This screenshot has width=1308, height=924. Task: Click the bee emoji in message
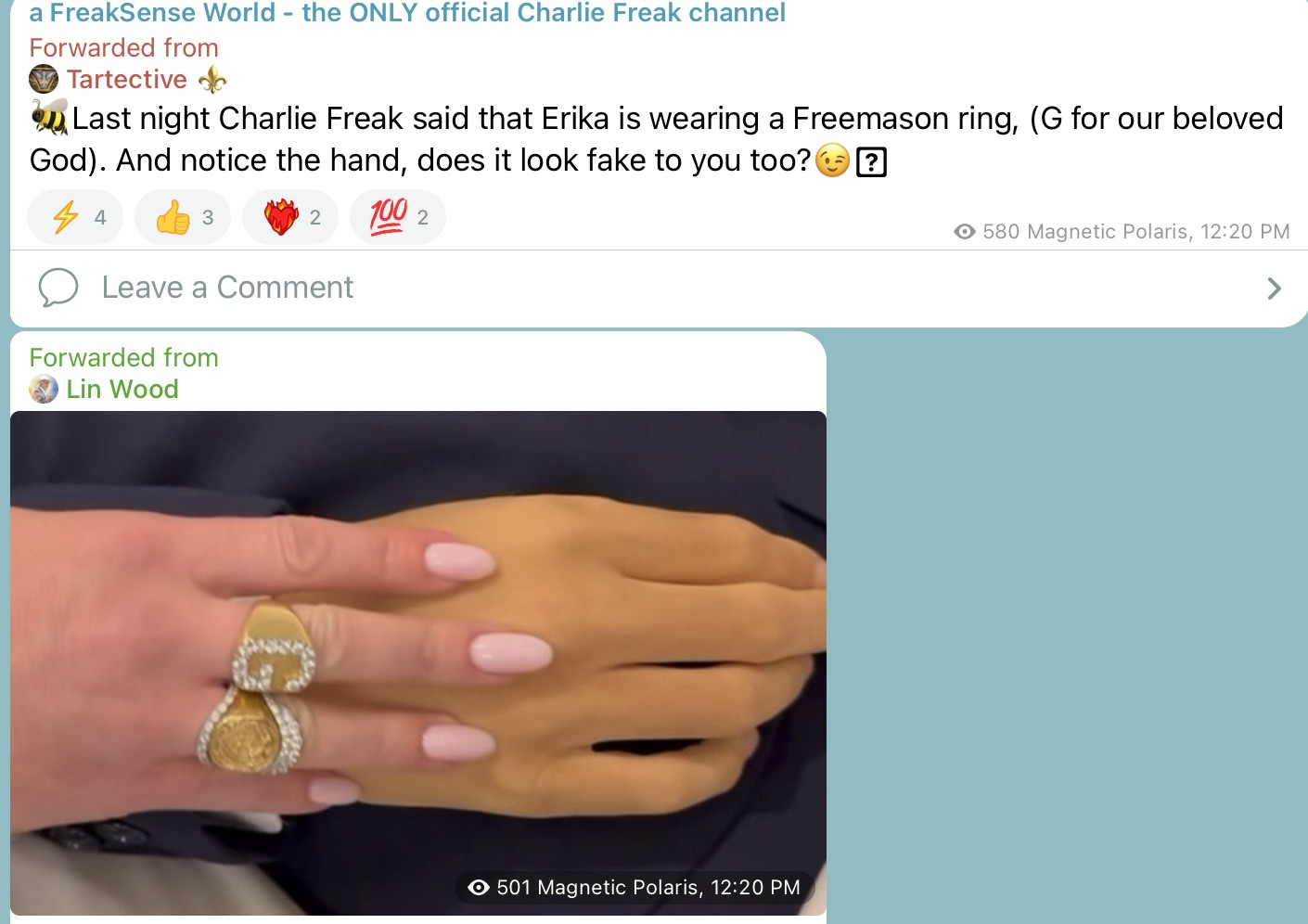click(50, 118)
